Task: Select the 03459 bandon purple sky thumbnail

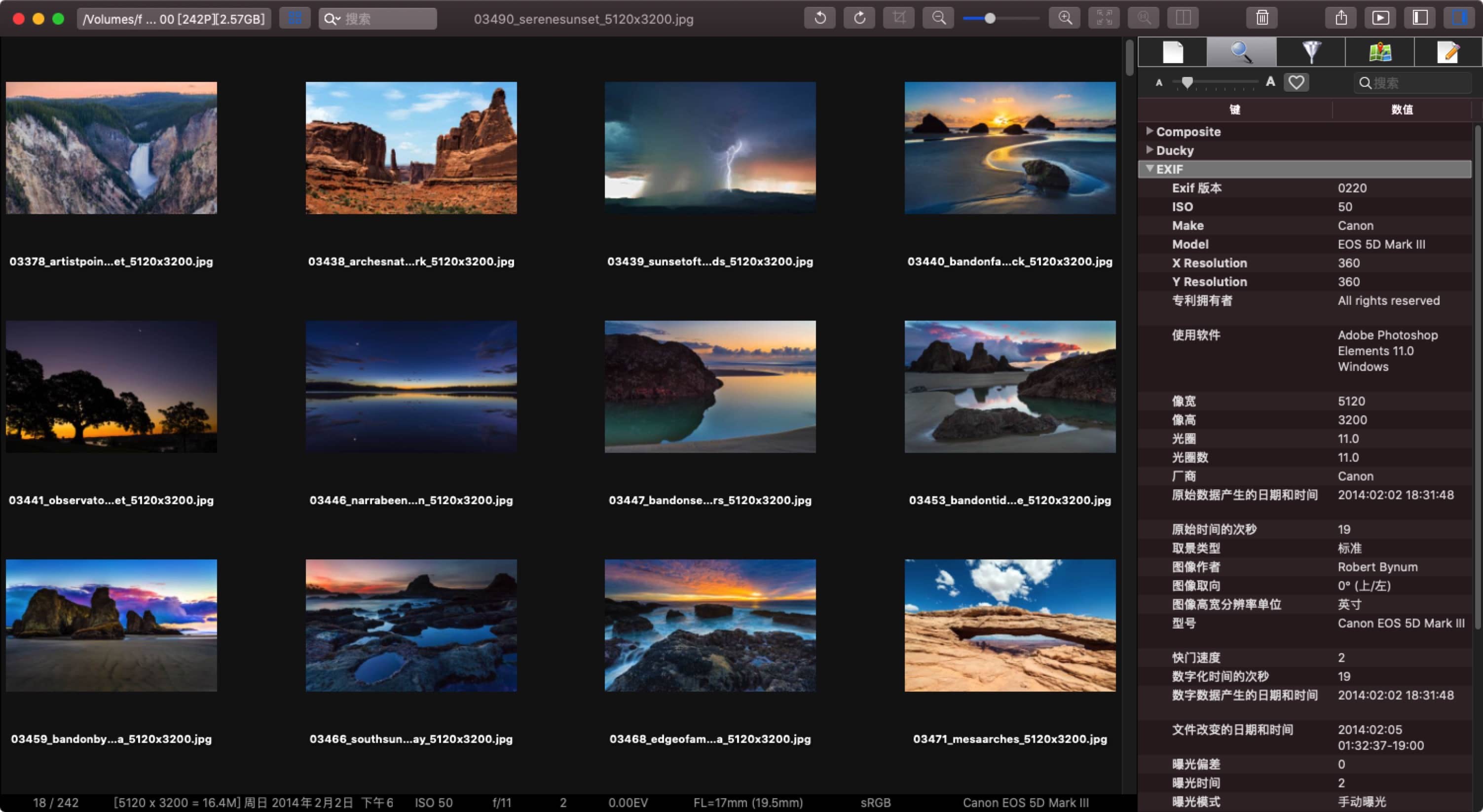Action: click(111, 626)
